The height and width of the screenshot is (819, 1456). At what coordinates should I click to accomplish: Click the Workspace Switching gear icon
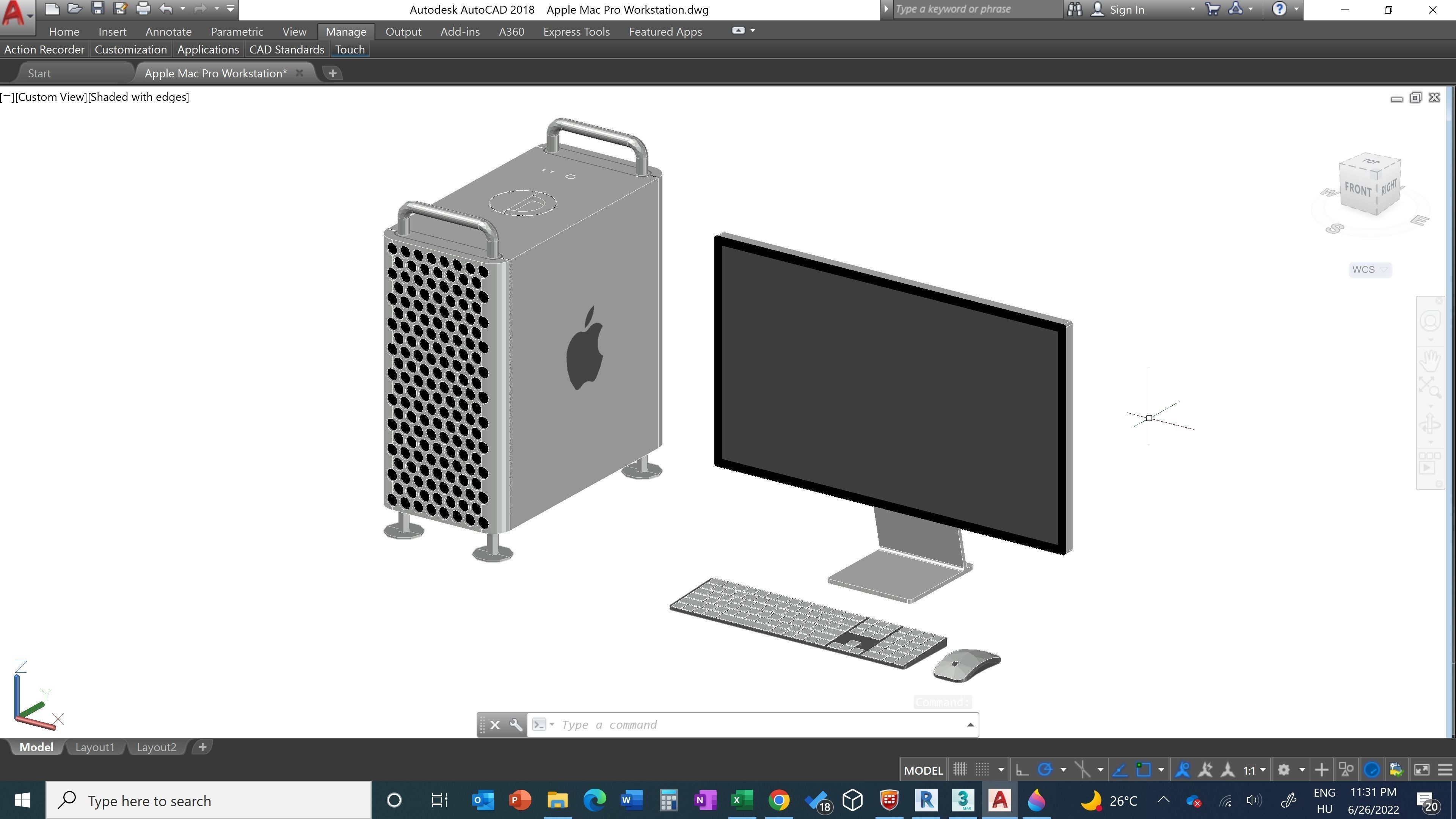pyautogui.click(x=1283, y=770)
